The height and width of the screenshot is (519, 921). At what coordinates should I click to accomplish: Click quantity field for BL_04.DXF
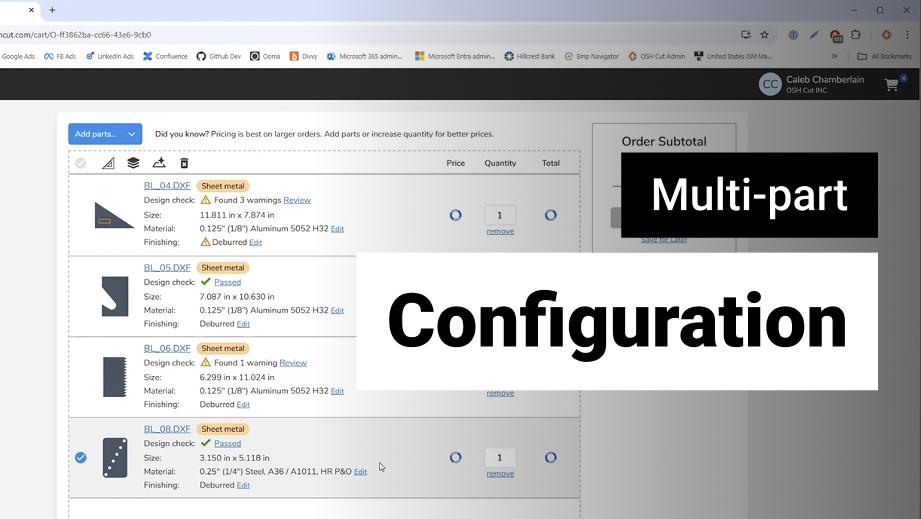click(500, 215)
